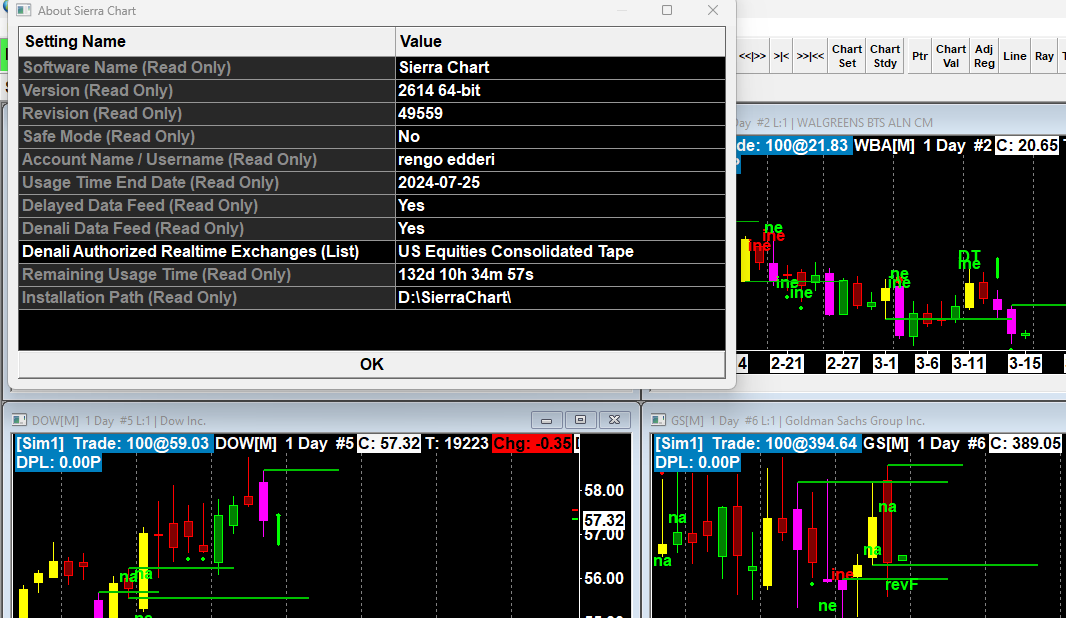
Task: Click the 58.00 price on DOW scale
Action: [x=604, y=490]
